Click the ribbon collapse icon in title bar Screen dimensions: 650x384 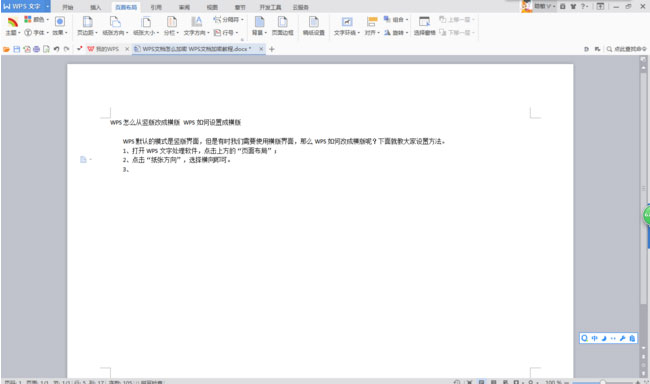pyautogui.click(x=600, y=6)
